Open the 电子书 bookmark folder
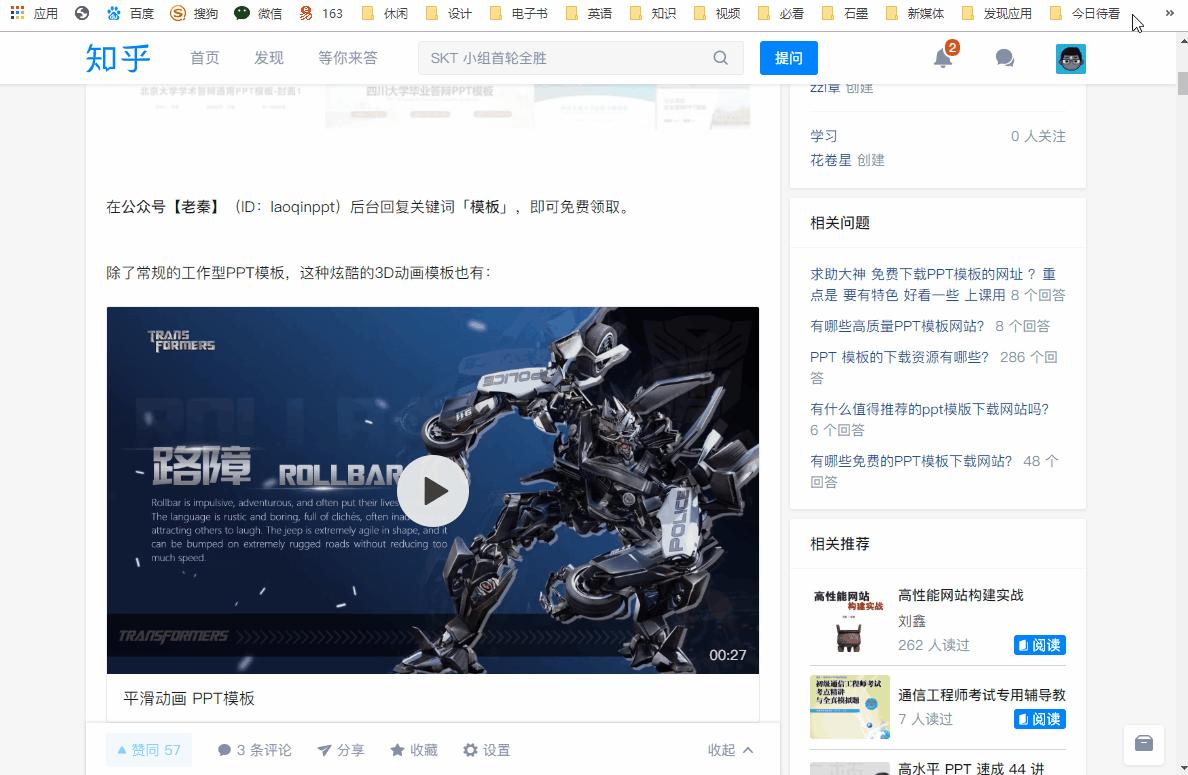Image resolution: width=1188 pixels, height=775 pixels. (518, 13)
